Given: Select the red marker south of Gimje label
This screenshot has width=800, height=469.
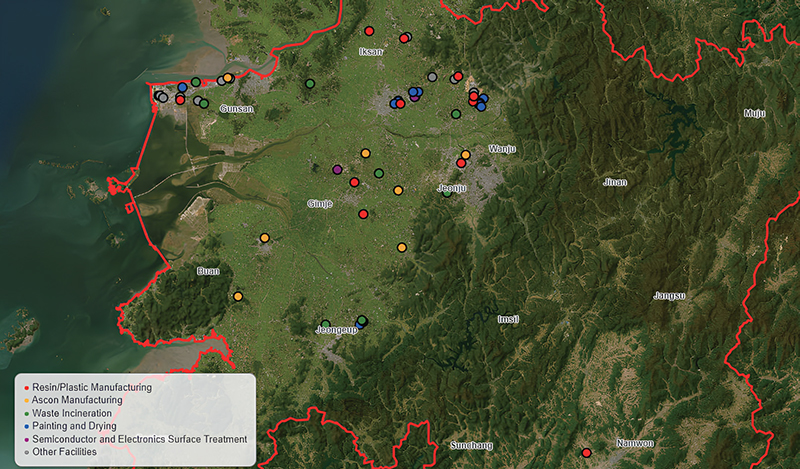Looking at the screenshot, I should (x=363, y=214).
